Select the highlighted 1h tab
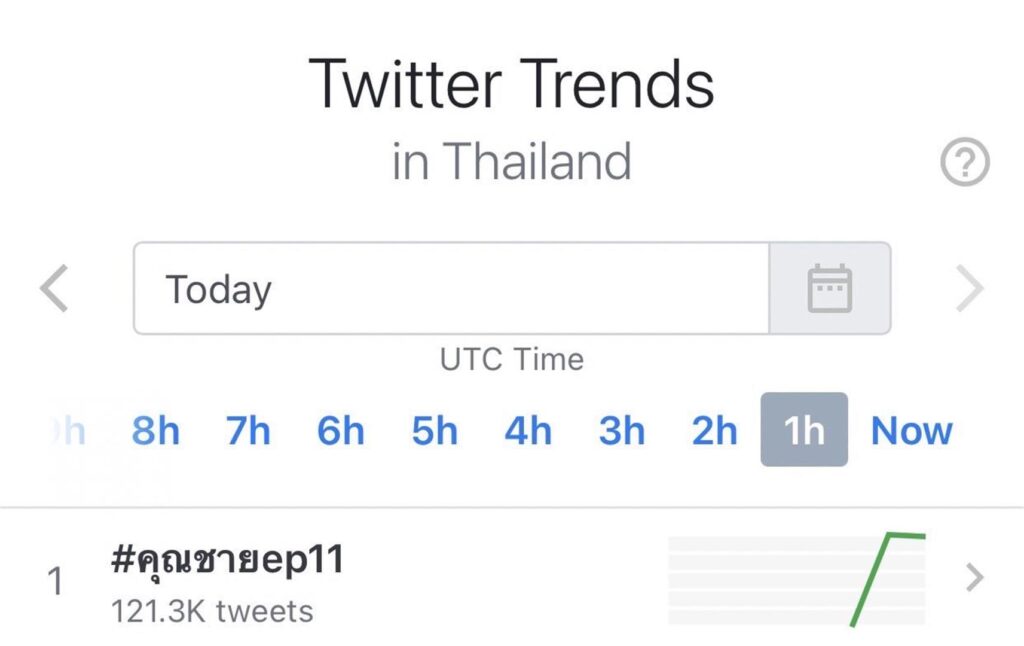The height and width of the screenshot is (646, 1024). coord(804,430)
